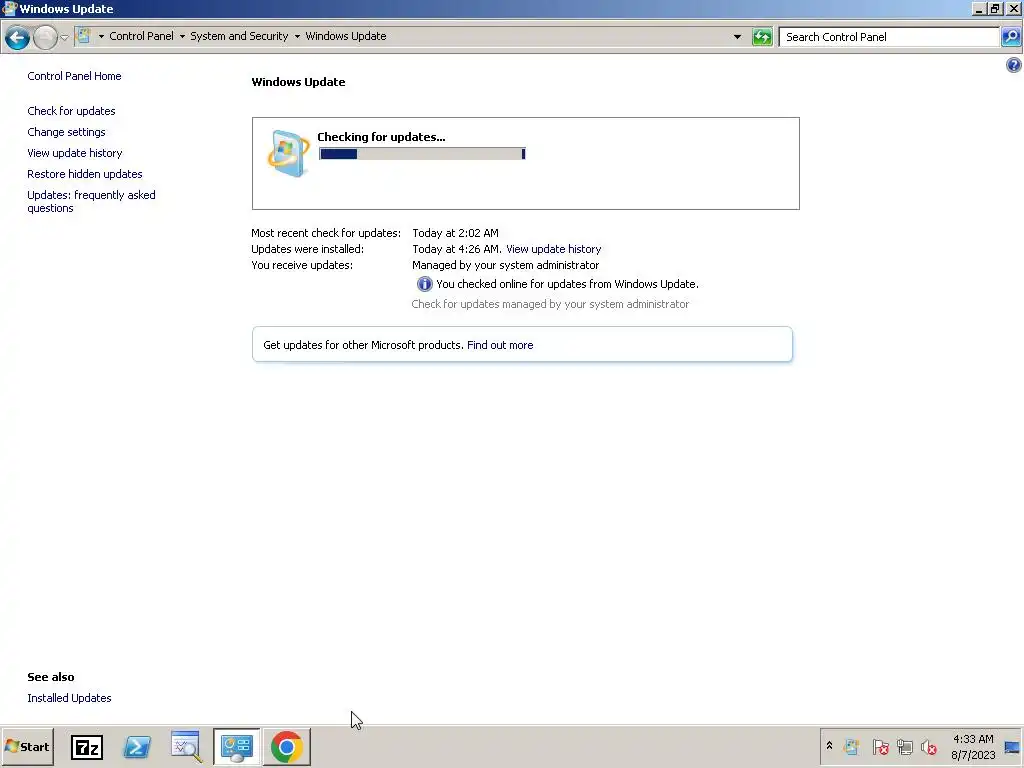Open the Control Panel breadcrumb
This screenshot has height=768, width=1024.
141,36
